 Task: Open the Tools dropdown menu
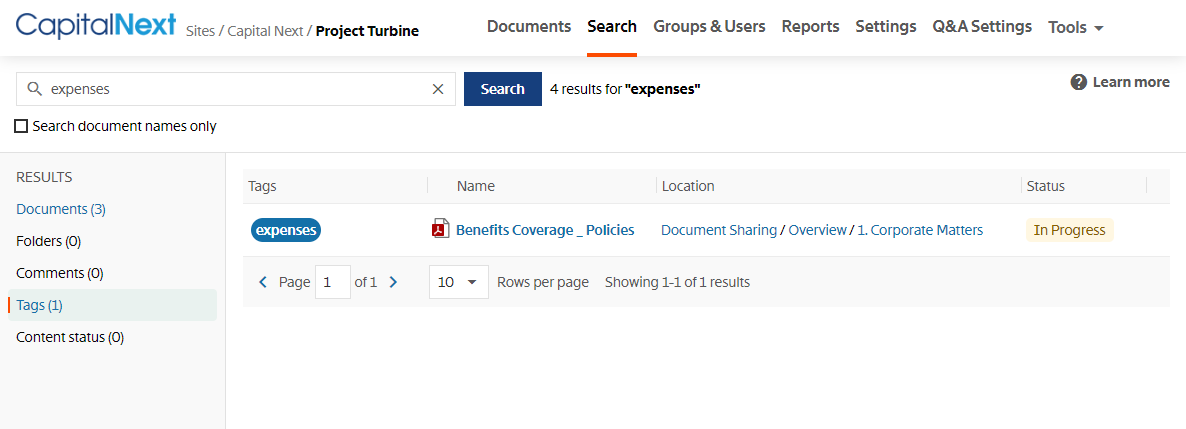click(1076, 27)
